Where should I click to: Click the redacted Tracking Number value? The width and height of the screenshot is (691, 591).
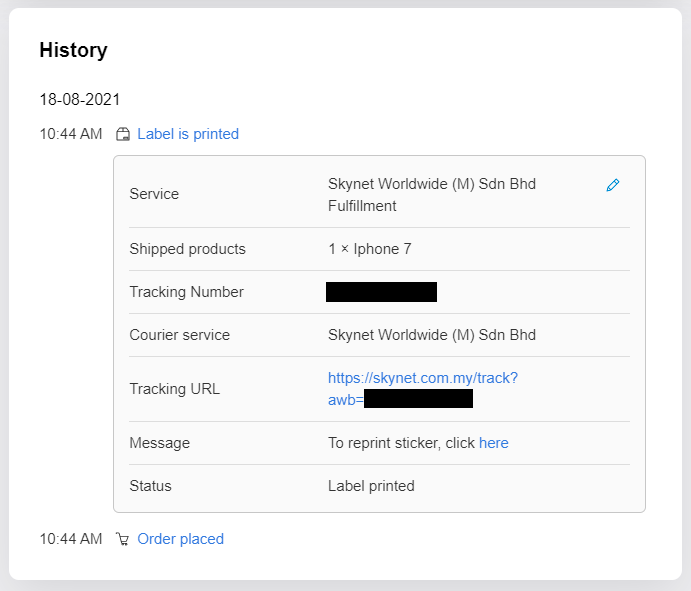[381, 292]
